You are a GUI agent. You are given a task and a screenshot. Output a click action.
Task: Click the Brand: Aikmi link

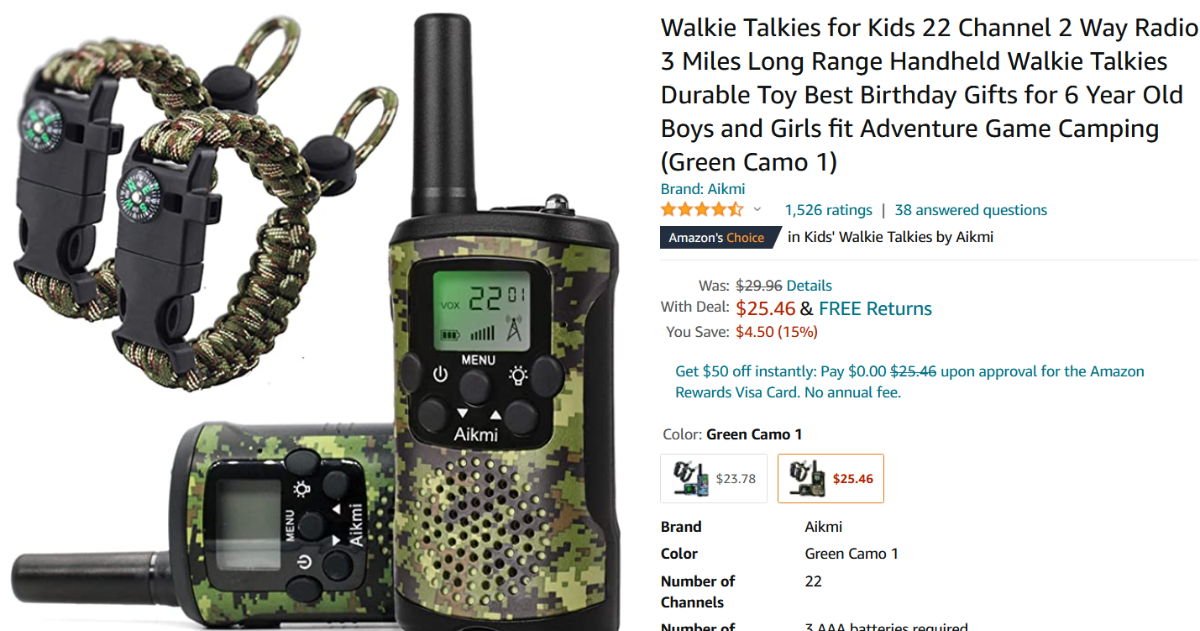coord(703,189)
